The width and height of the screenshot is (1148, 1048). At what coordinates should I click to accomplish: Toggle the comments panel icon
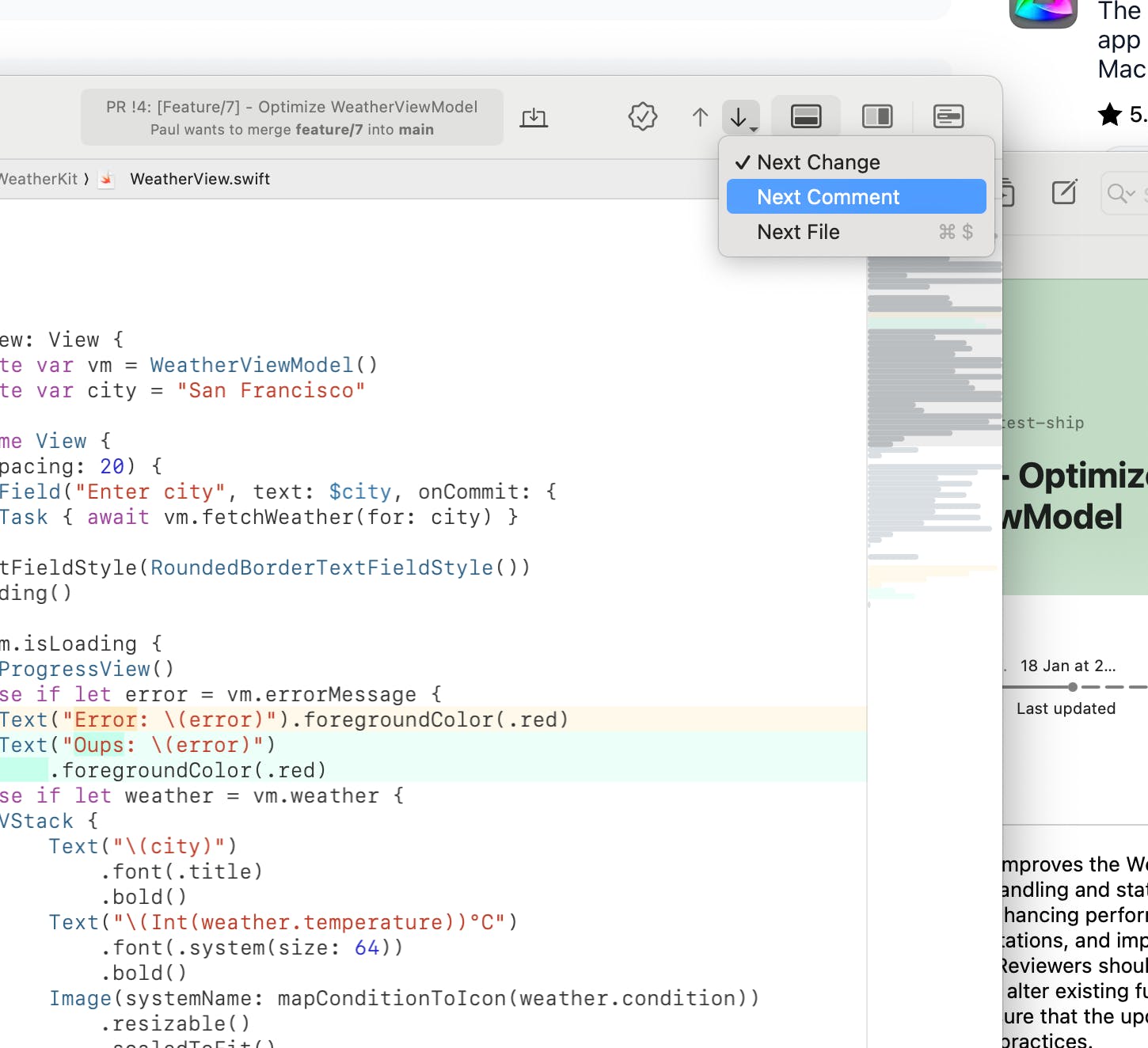948,116
